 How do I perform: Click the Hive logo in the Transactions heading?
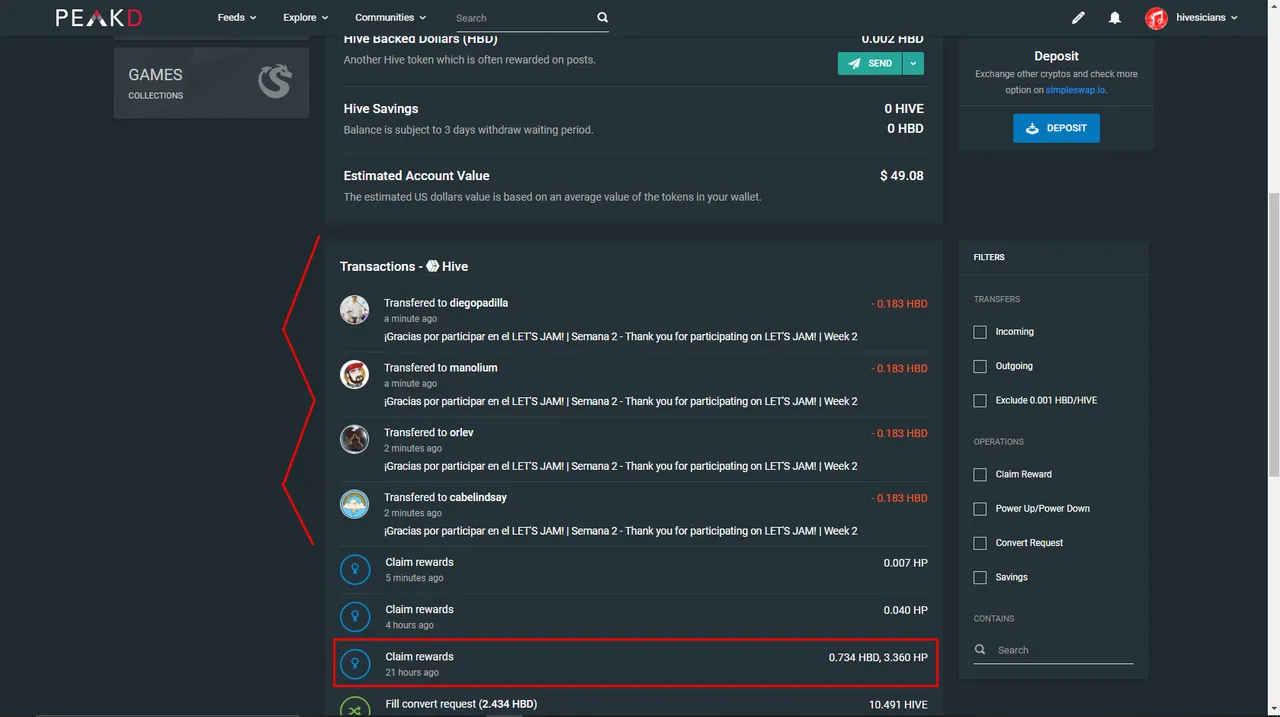[x=433, y=266]
